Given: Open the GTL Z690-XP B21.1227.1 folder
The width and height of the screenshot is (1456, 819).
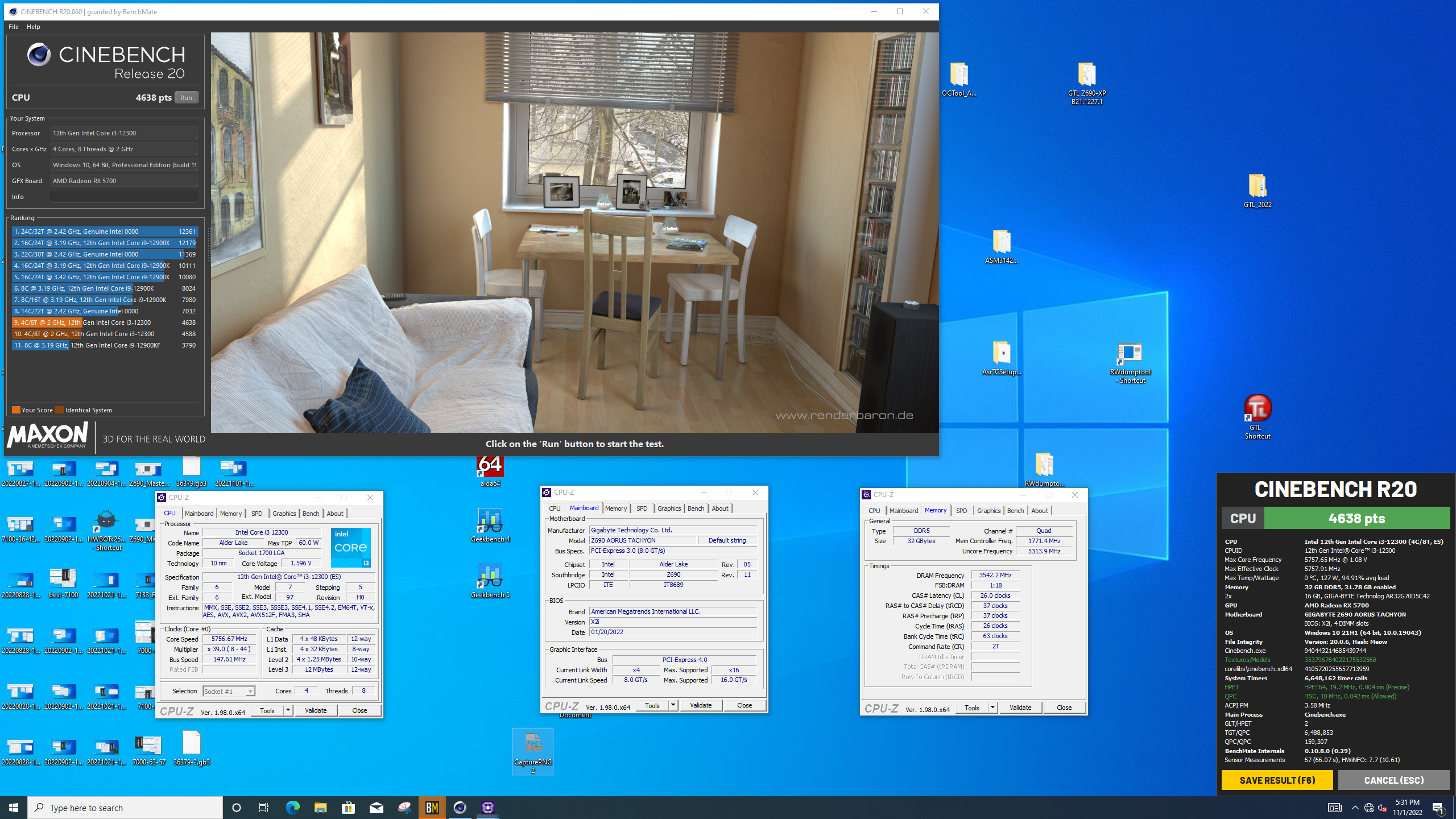Looking at the screenshot, I should (x=1086, y=83).
